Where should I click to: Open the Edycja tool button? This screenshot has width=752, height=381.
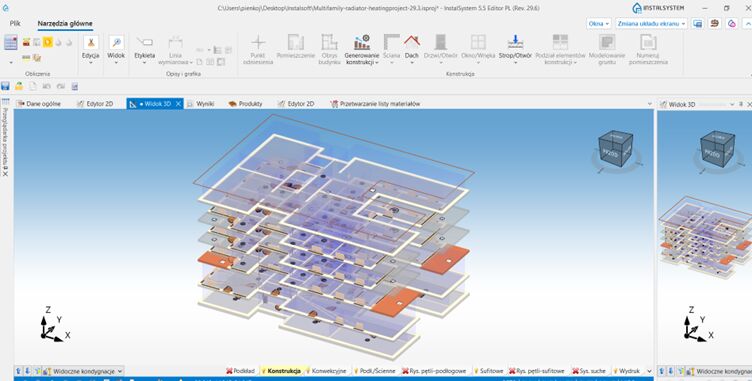click(x=91, y=48)
